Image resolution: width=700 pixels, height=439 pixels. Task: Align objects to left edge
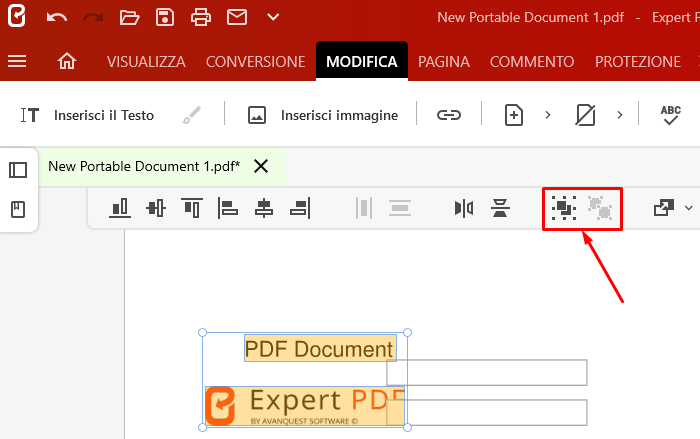228,208
